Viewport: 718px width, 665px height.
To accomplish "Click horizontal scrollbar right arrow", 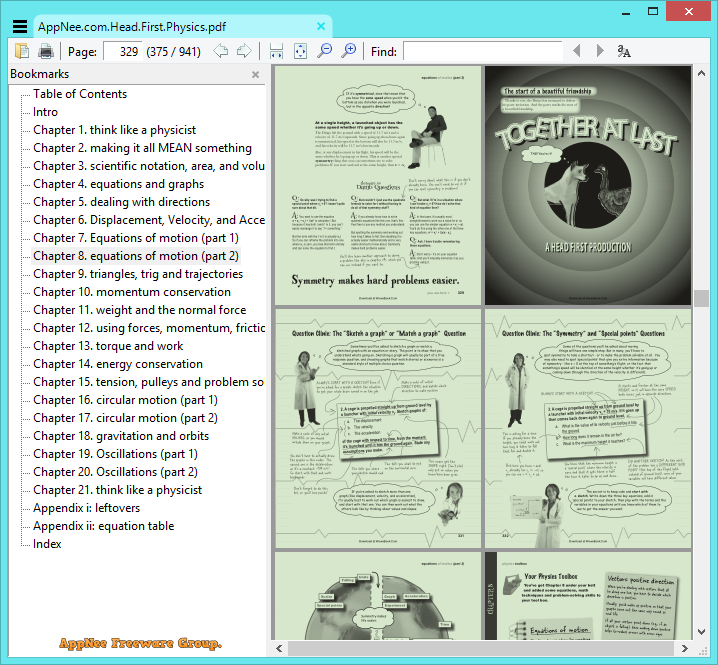I will click(x=685, y=649).
